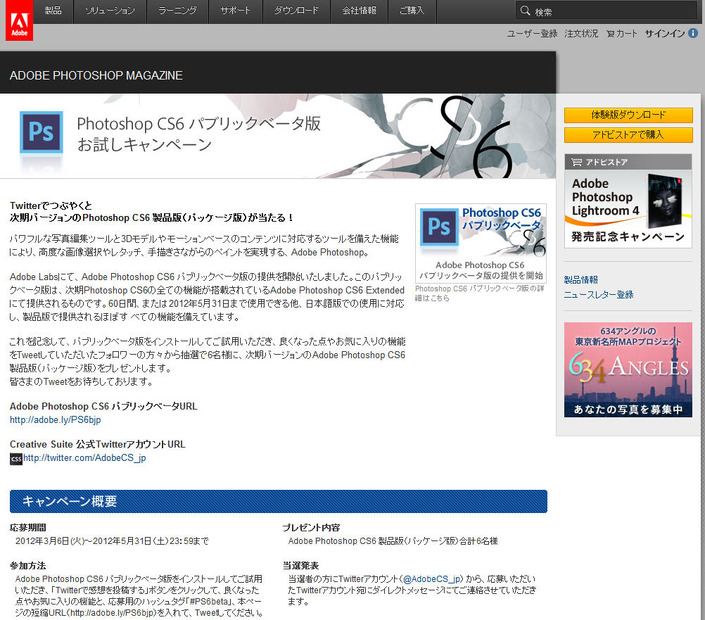Click 'Creative Suite 公式TwitterアカウントURL' heading

click(98, 445)
